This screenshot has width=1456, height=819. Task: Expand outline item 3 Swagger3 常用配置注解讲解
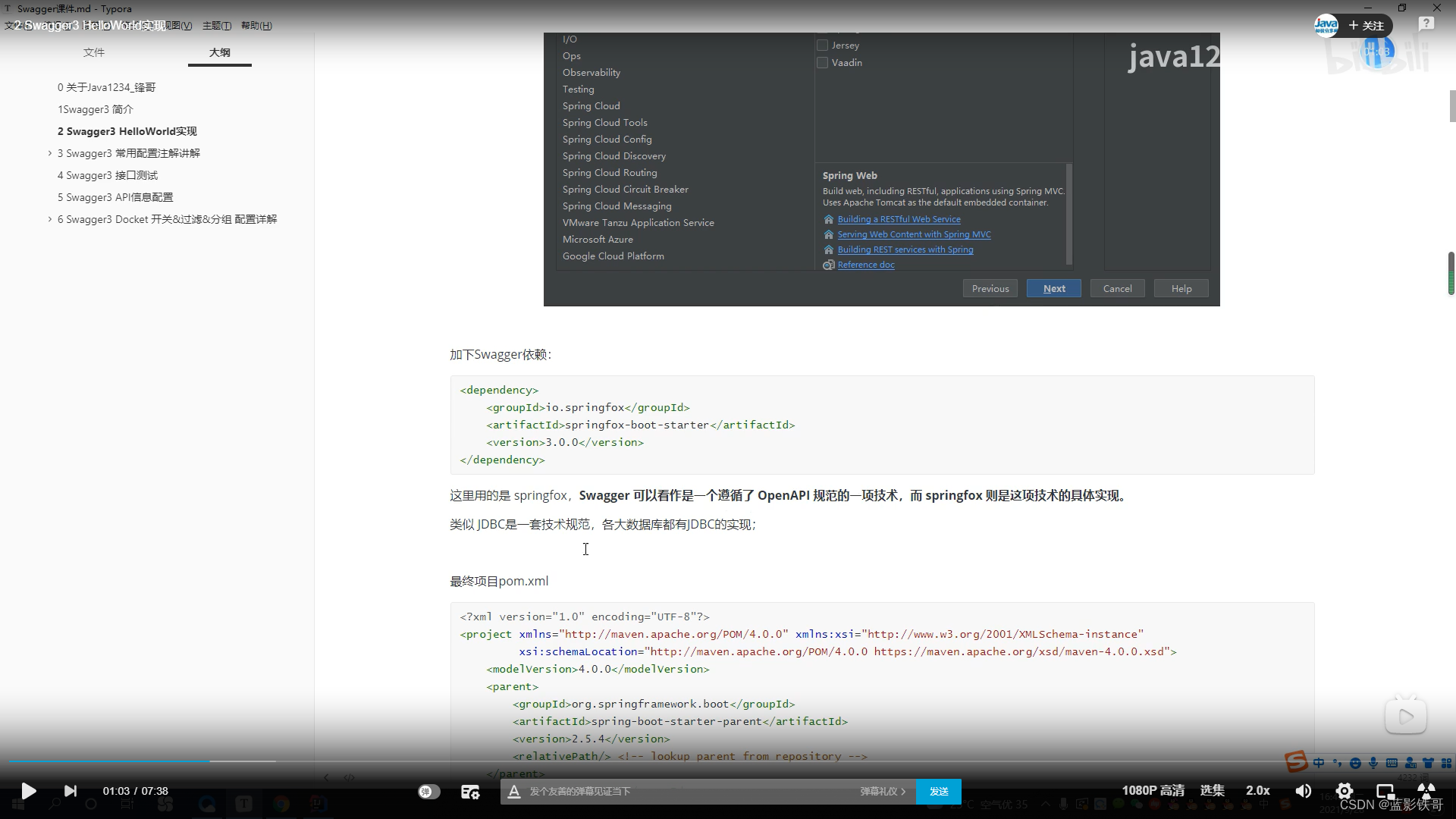(x=50, y=153)
